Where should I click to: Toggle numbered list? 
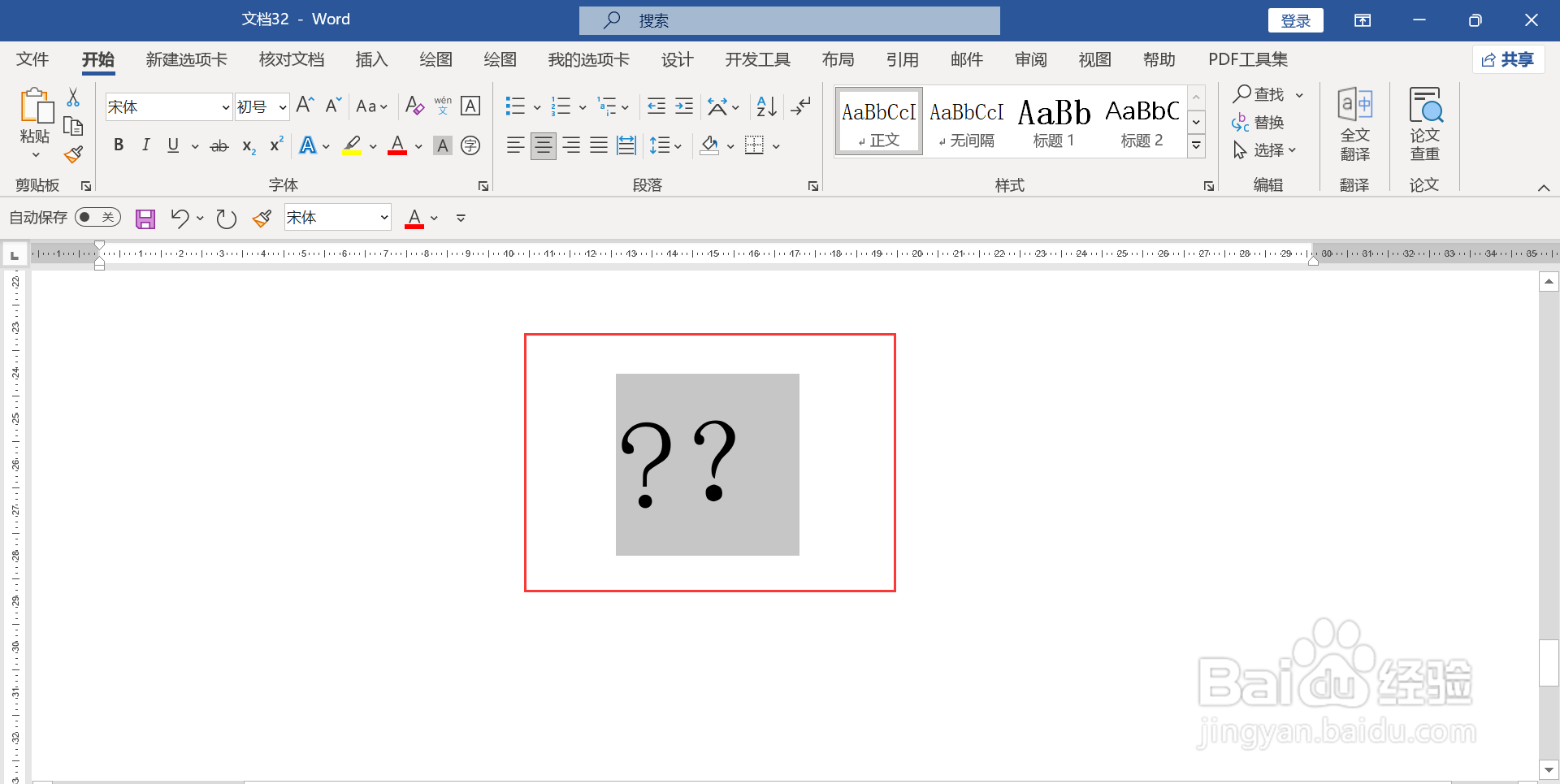561,106
